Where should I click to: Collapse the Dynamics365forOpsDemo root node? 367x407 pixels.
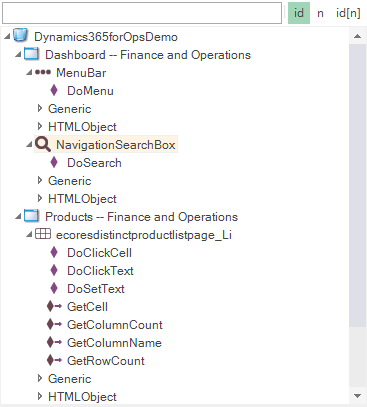pos(7,36)
